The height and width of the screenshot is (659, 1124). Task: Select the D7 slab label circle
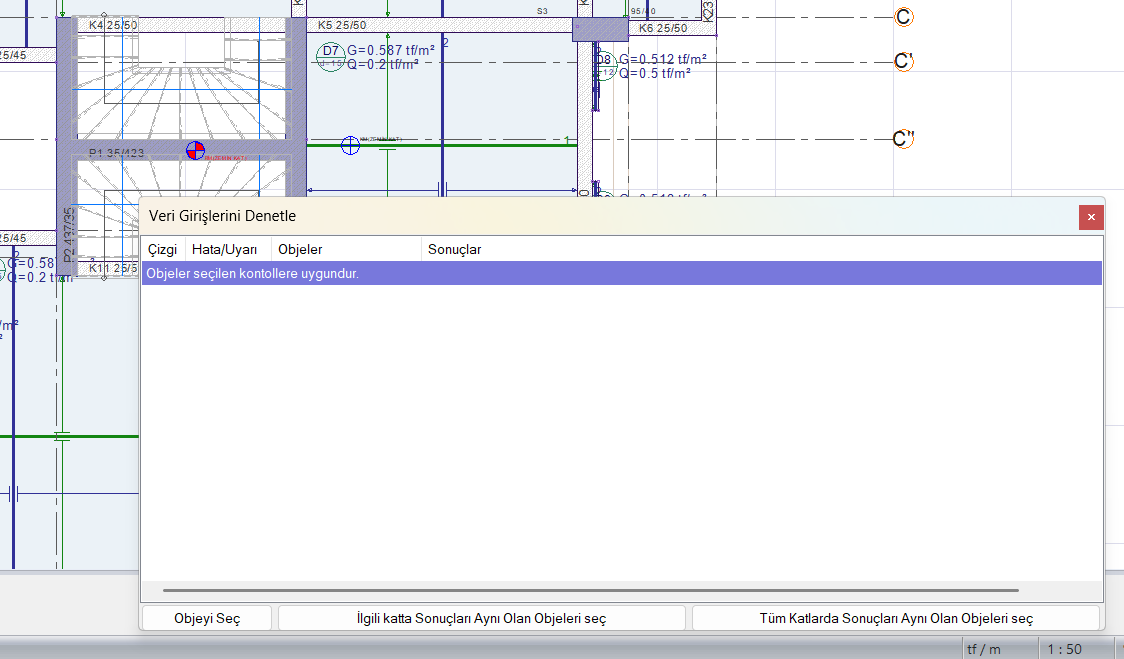[330, 55]
